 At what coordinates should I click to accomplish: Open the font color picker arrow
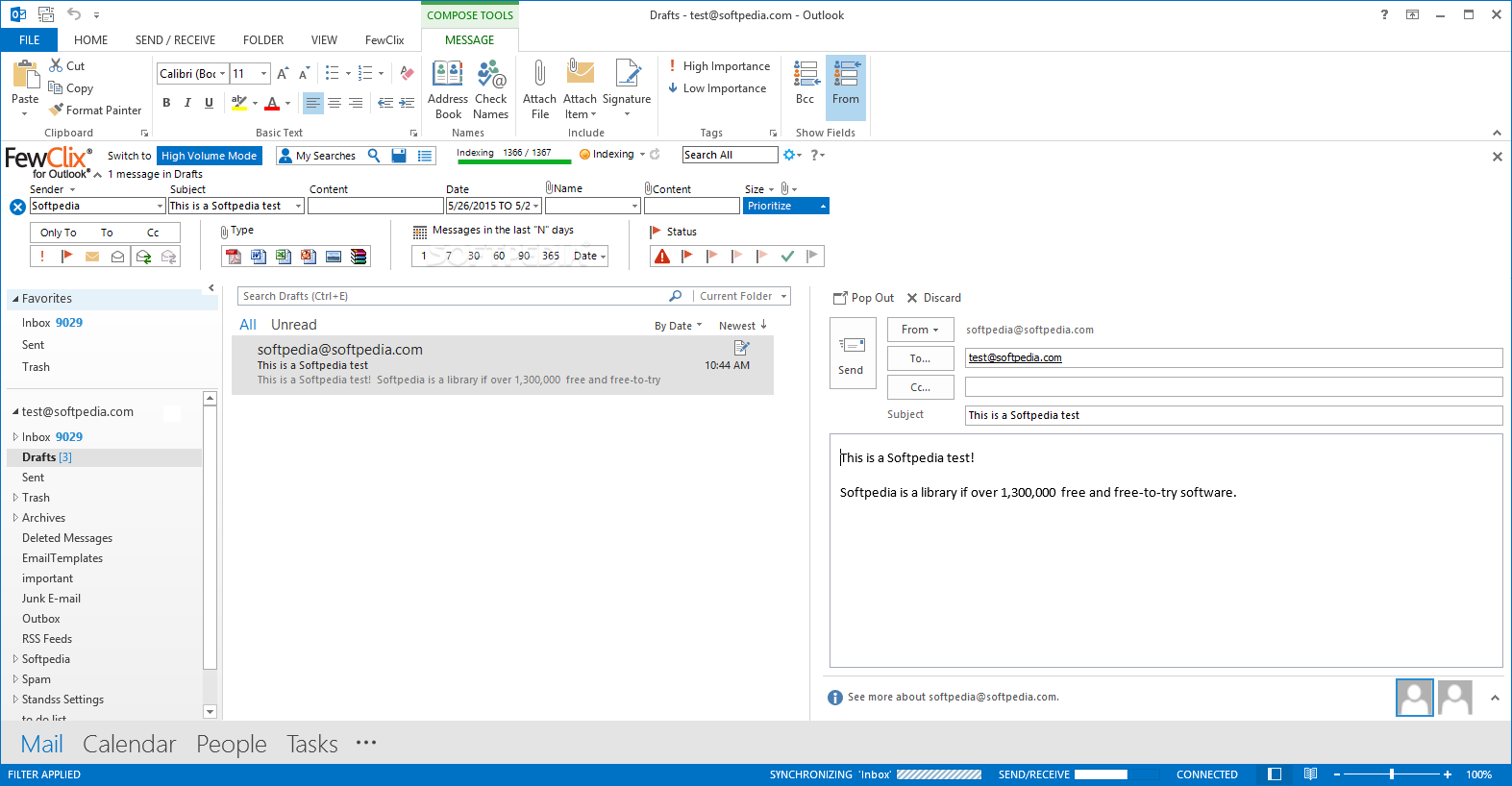click(287, 103)
